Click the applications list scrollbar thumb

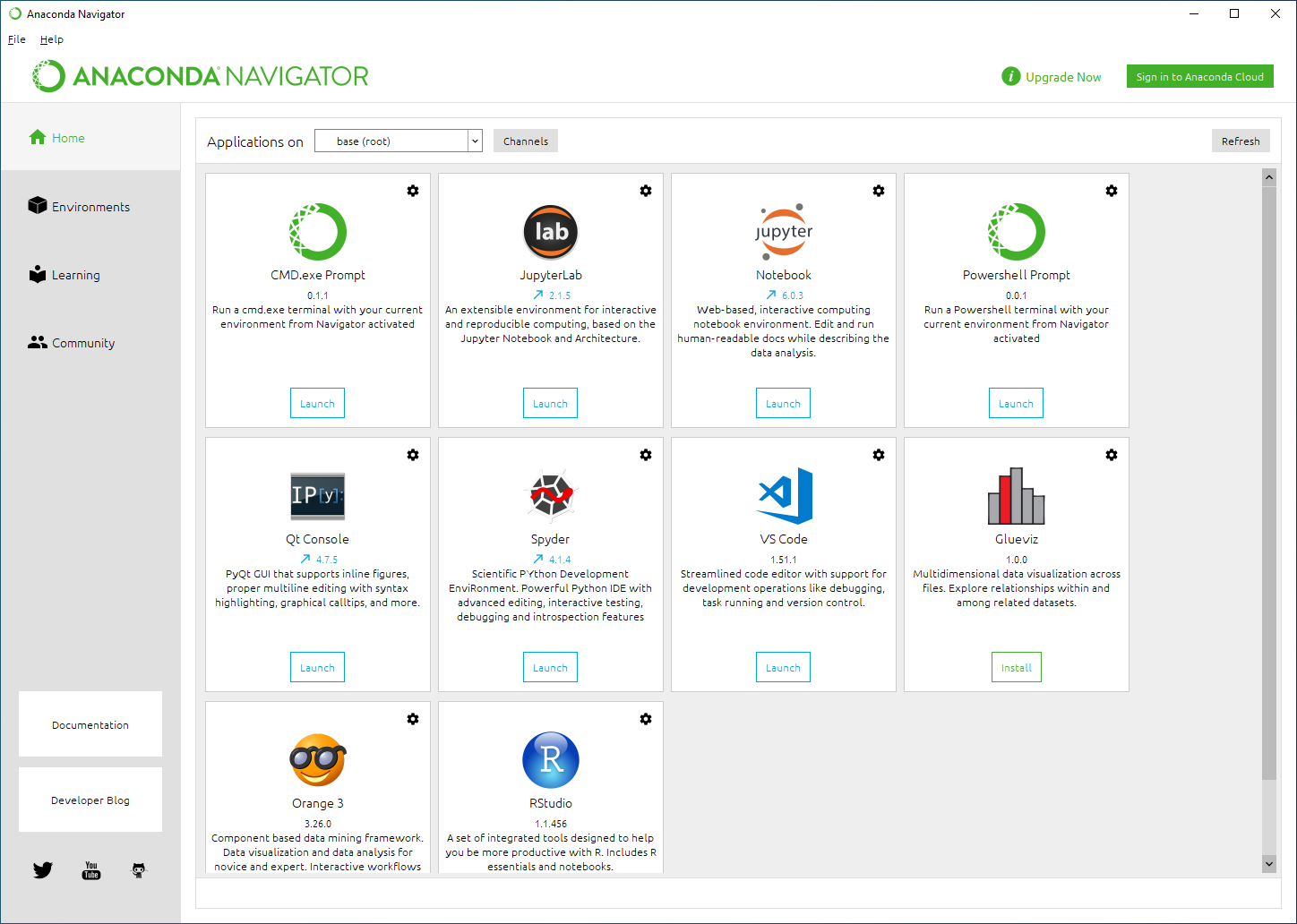tap(1269, 483)
